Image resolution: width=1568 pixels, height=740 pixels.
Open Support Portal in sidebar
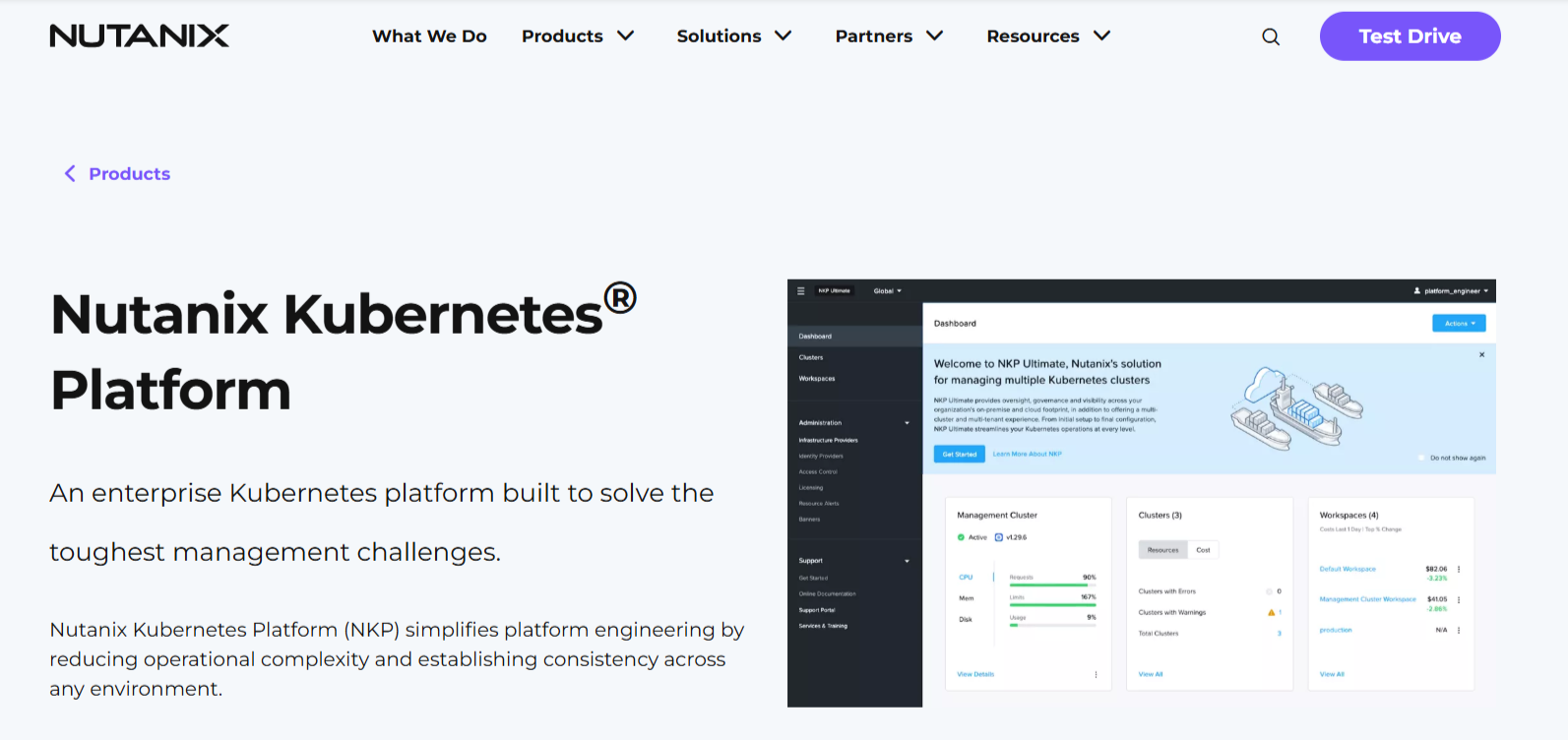point(817,610)
